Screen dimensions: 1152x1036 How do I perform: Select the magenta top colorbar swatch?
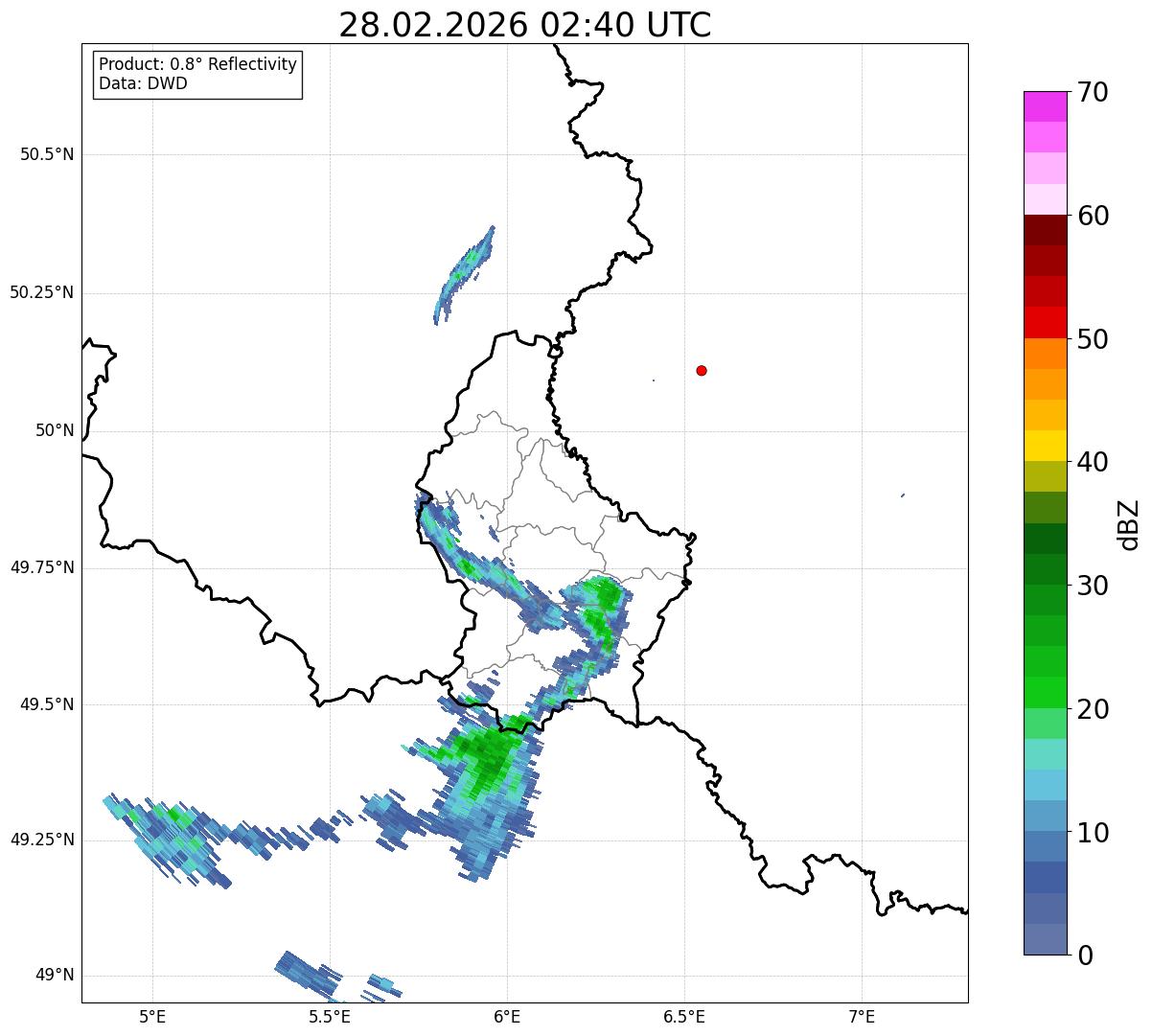1045,106
